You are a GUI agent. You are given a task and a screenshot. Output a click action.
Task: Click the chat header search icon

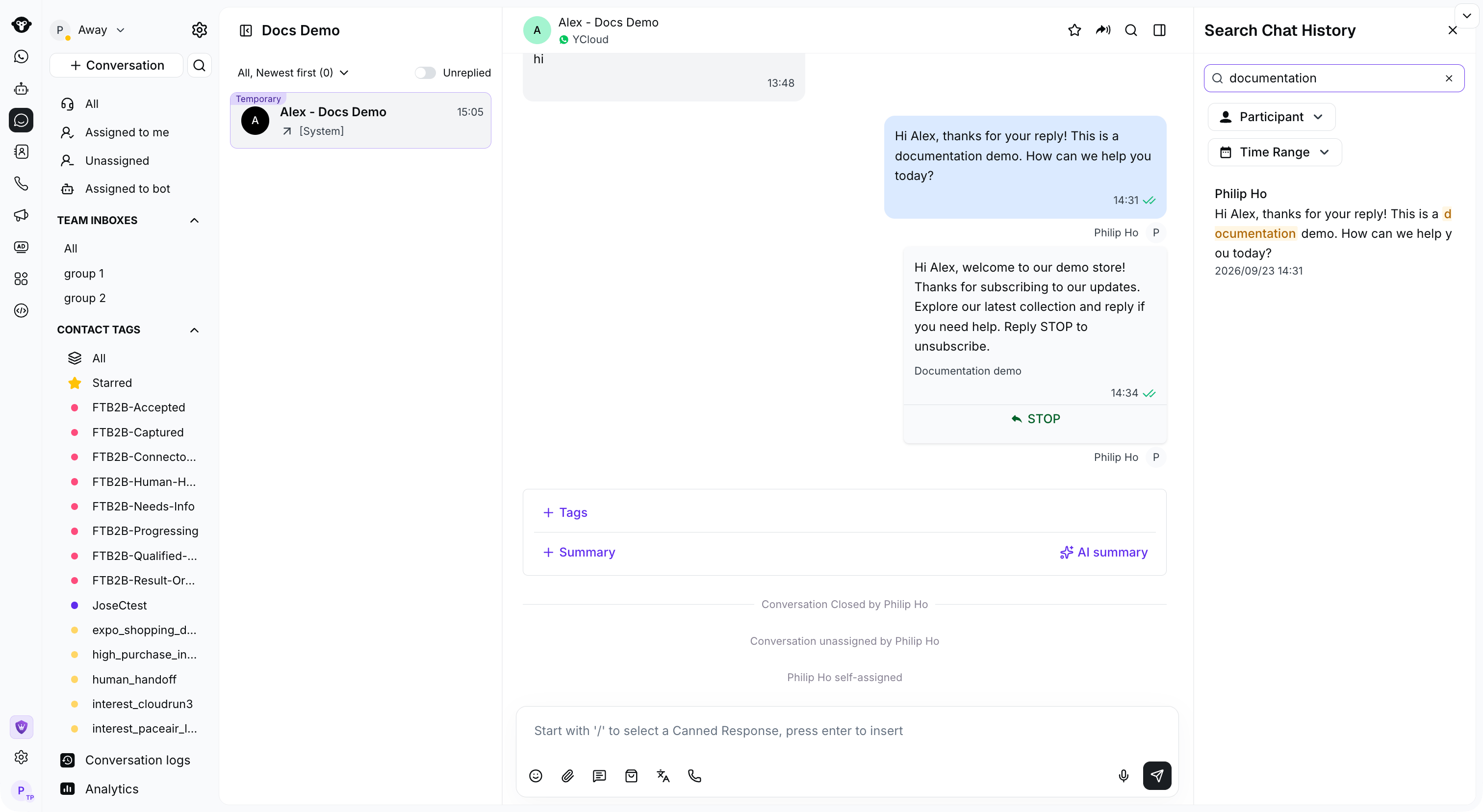pyautogui.click(x=1131, y=30)
